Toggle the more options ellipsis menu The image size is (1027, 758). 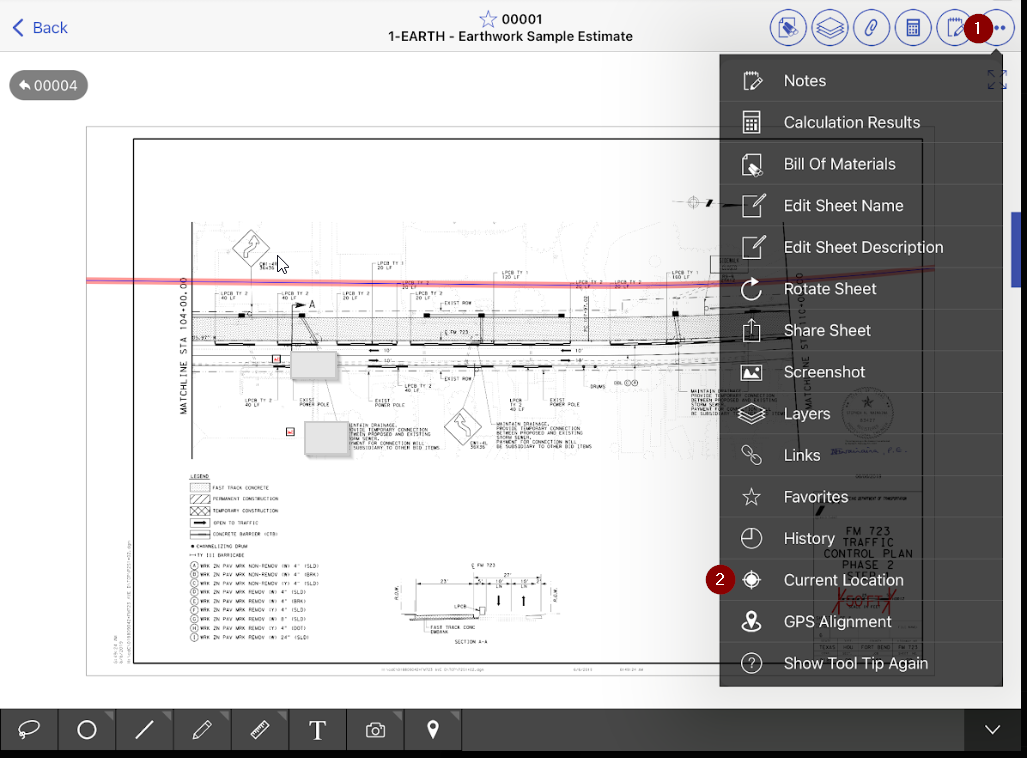coord(998,27)
